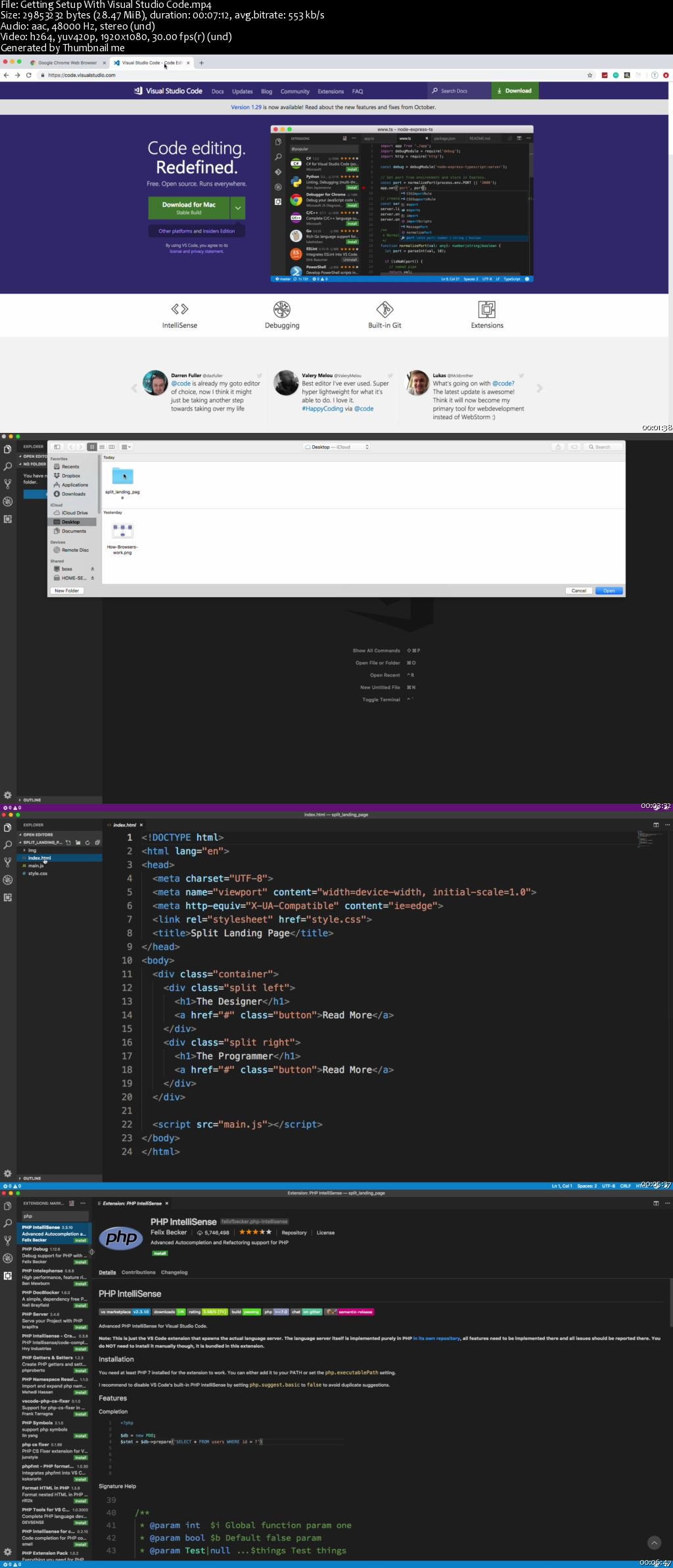Open style.css in the explorer
Image resolution: width=673 pixels, height=1568 pixels.
coord(37,874)
